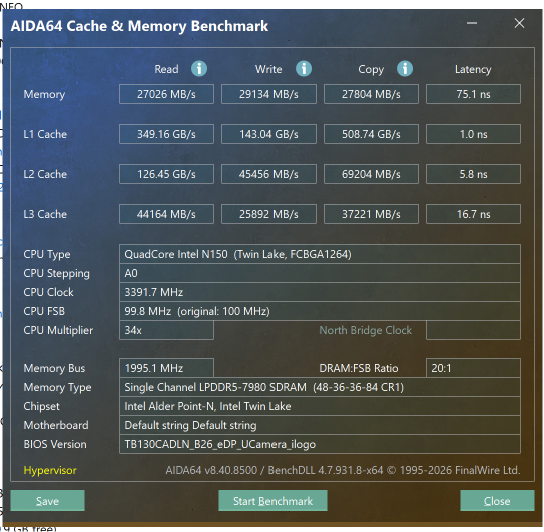544x532 pixels.
Task: Click the L1 Cache row label
Action: [45, 134]
